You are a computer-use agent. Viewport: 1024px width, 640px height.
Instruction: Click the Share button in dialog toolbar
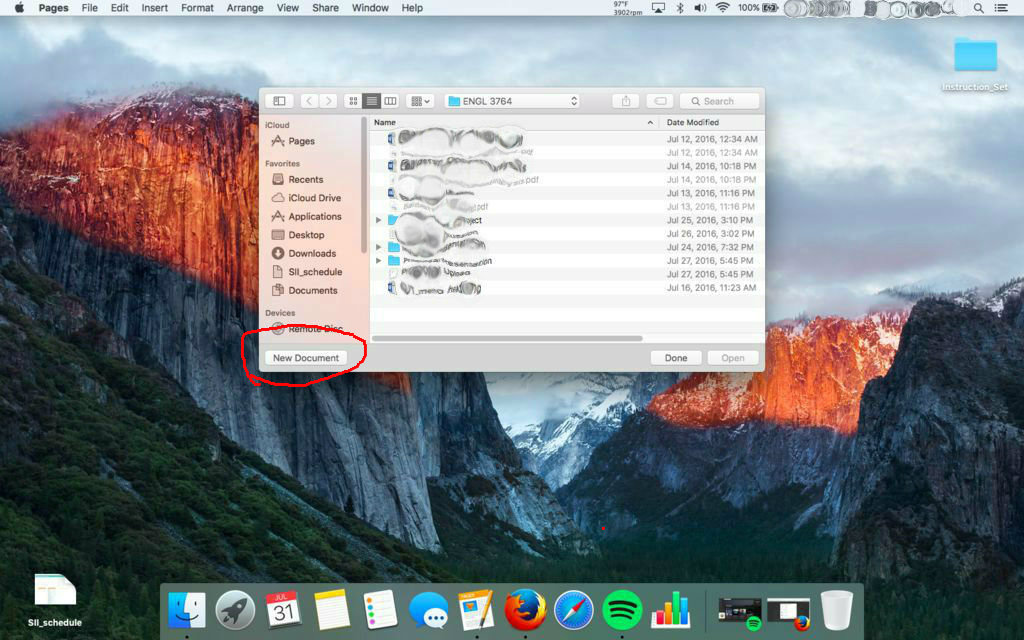click(x=626, y=101)
